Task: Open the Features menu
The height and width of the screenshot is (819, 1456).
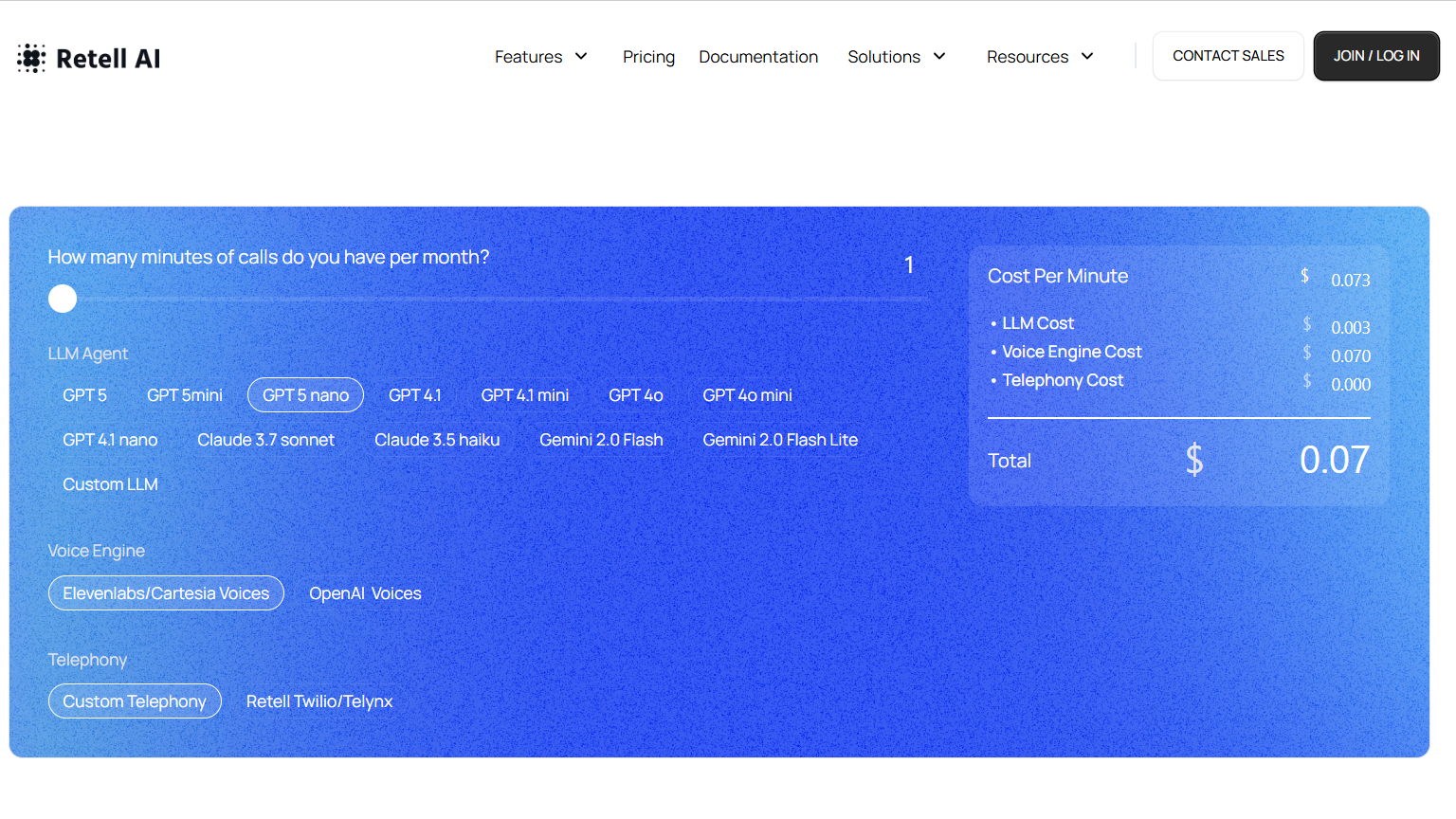Action: pos(528,57)
